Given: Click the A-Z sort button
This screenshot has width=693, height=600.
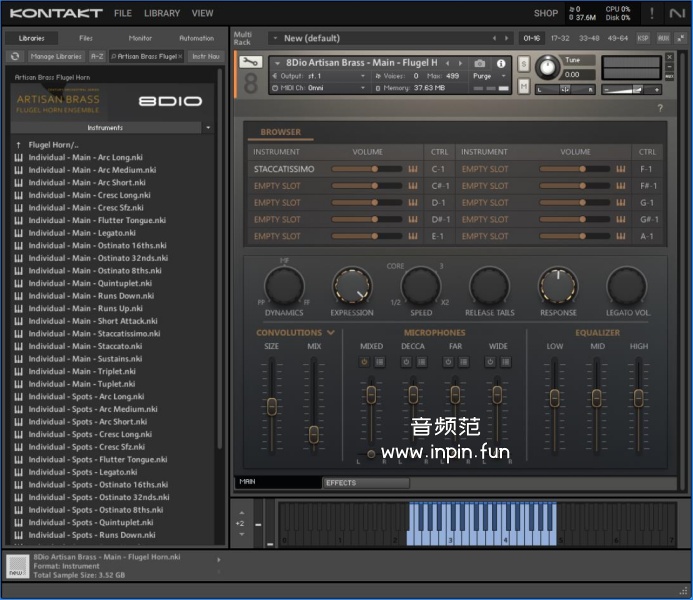Looking at the screenshot, I should [97, 57].
